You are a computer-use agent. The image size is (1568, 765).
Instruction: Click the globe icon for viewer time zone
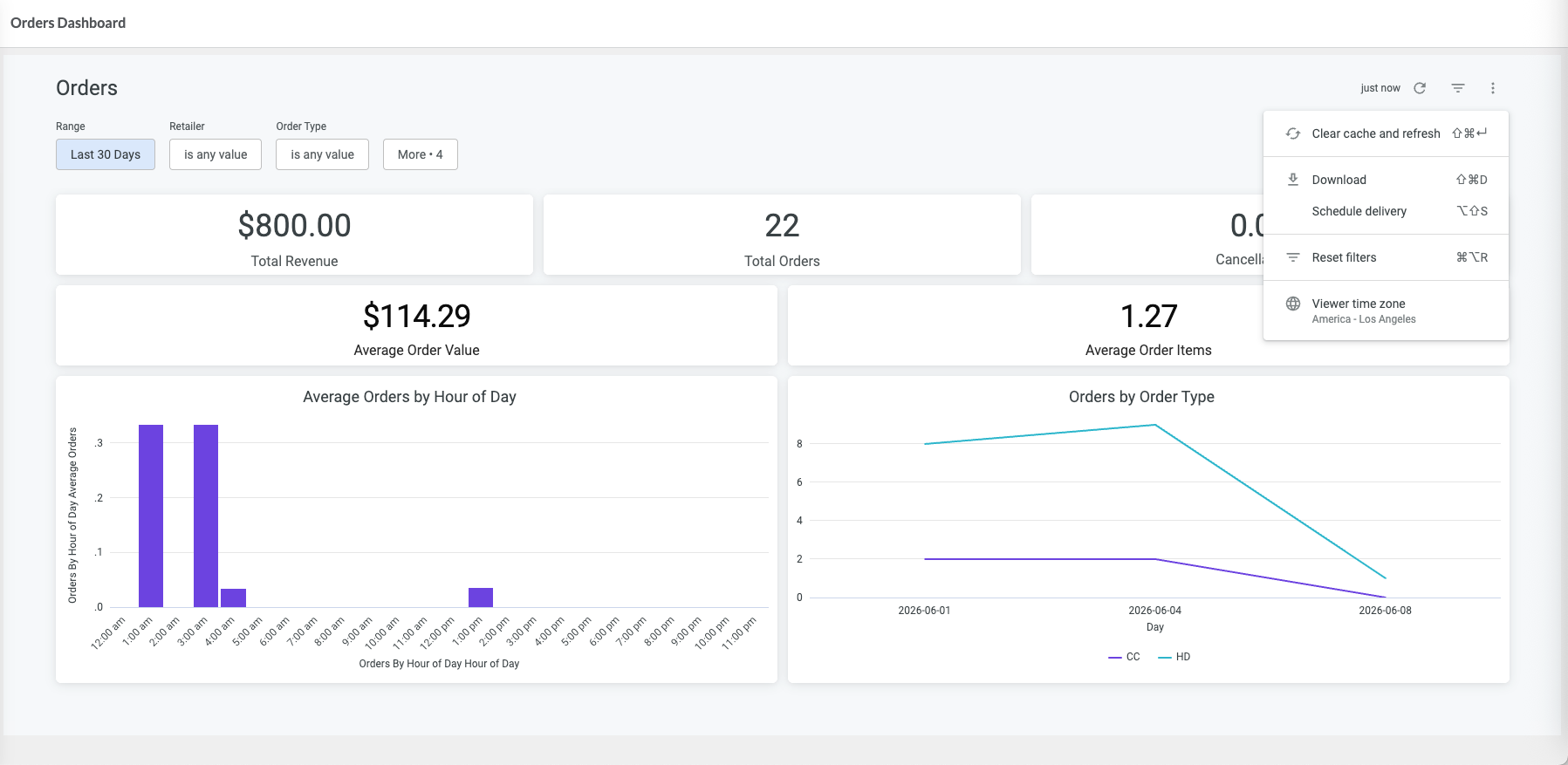click(x=1293, y=304)
